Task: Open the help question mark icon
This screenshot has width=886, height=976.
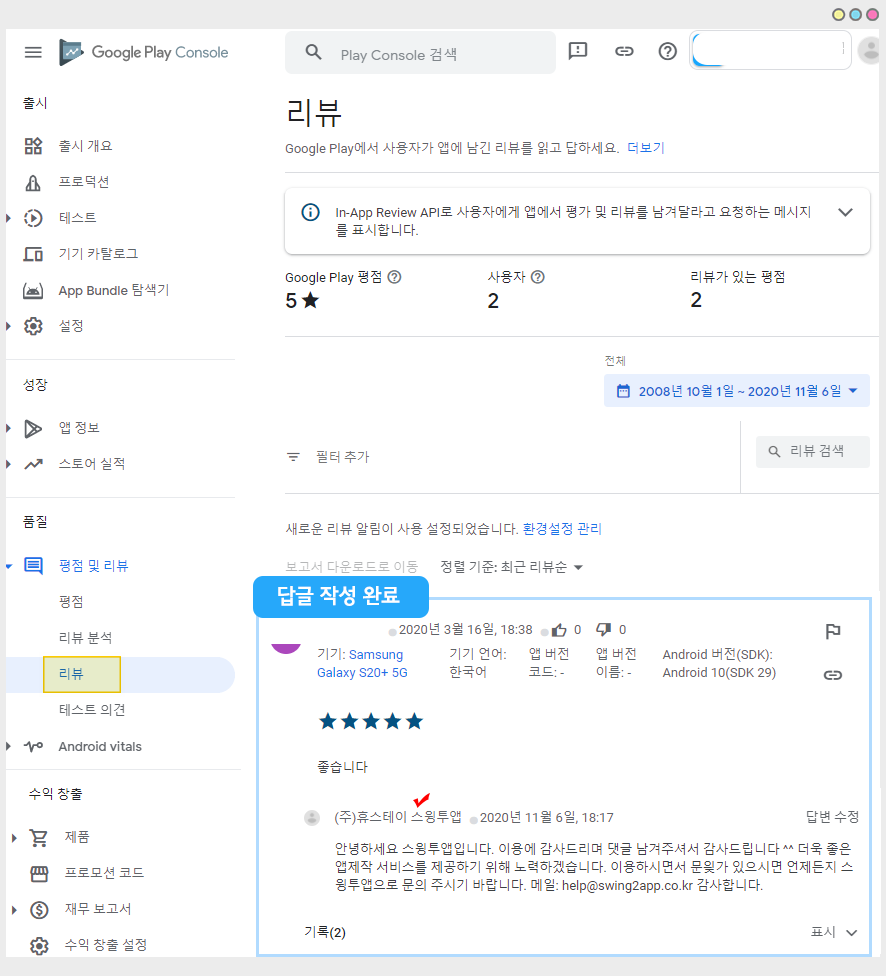Action: pos(668,52)
